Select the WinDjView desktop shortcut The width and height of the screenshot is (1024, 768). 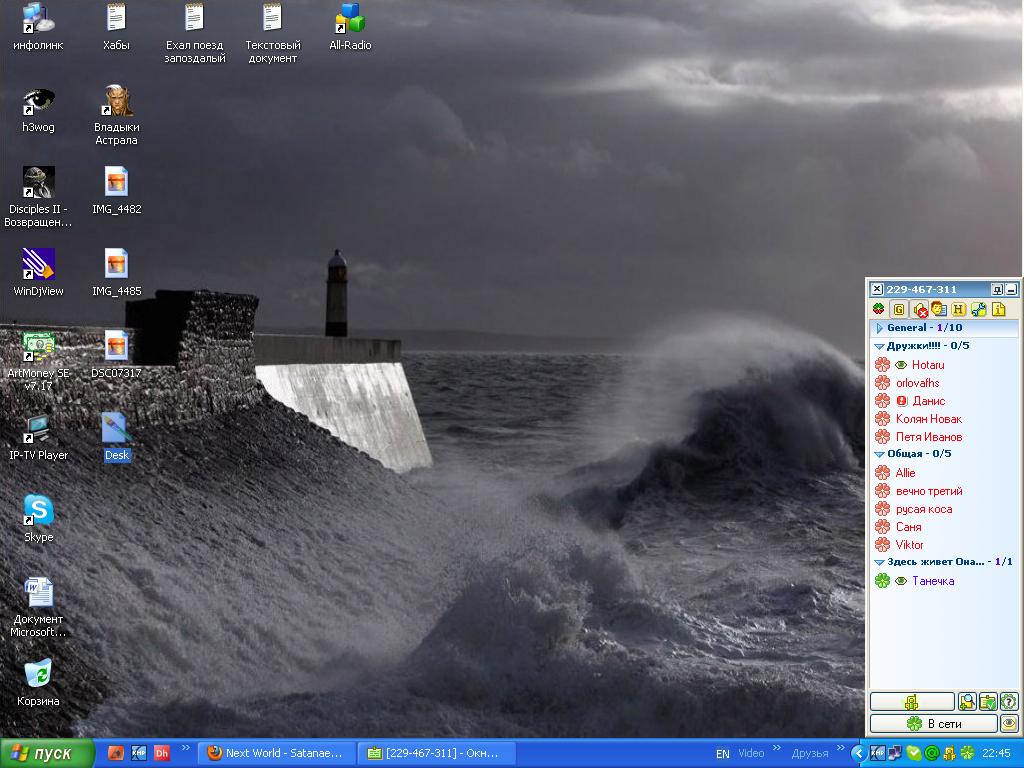pos(38,273)
